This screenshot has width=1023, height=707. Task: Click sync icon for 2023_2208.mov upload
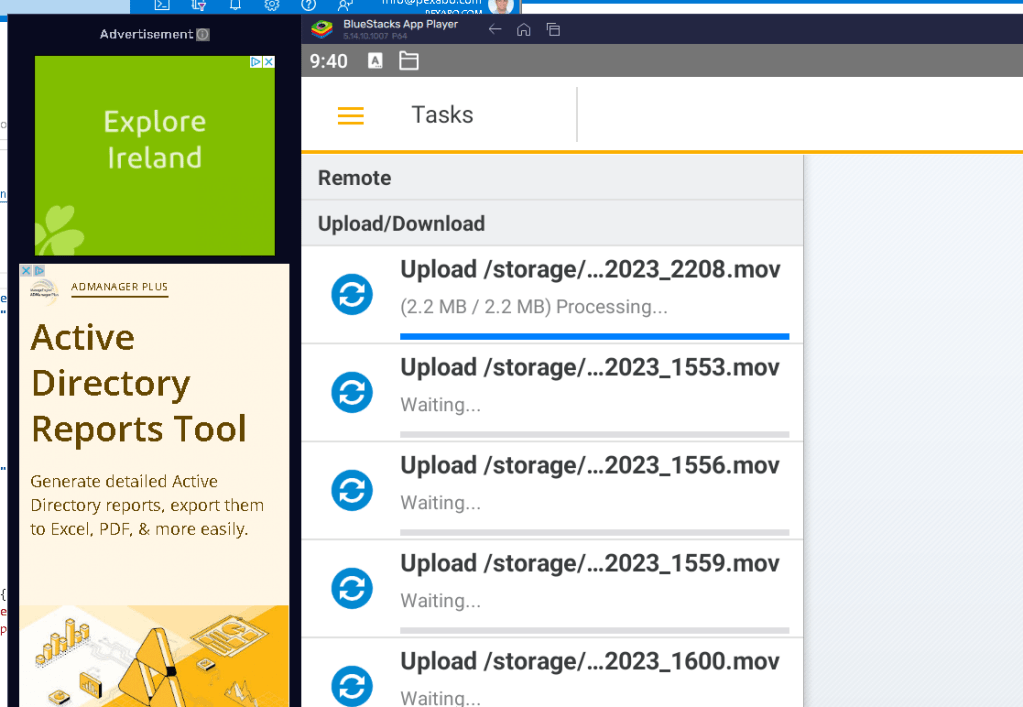(352, 294)
